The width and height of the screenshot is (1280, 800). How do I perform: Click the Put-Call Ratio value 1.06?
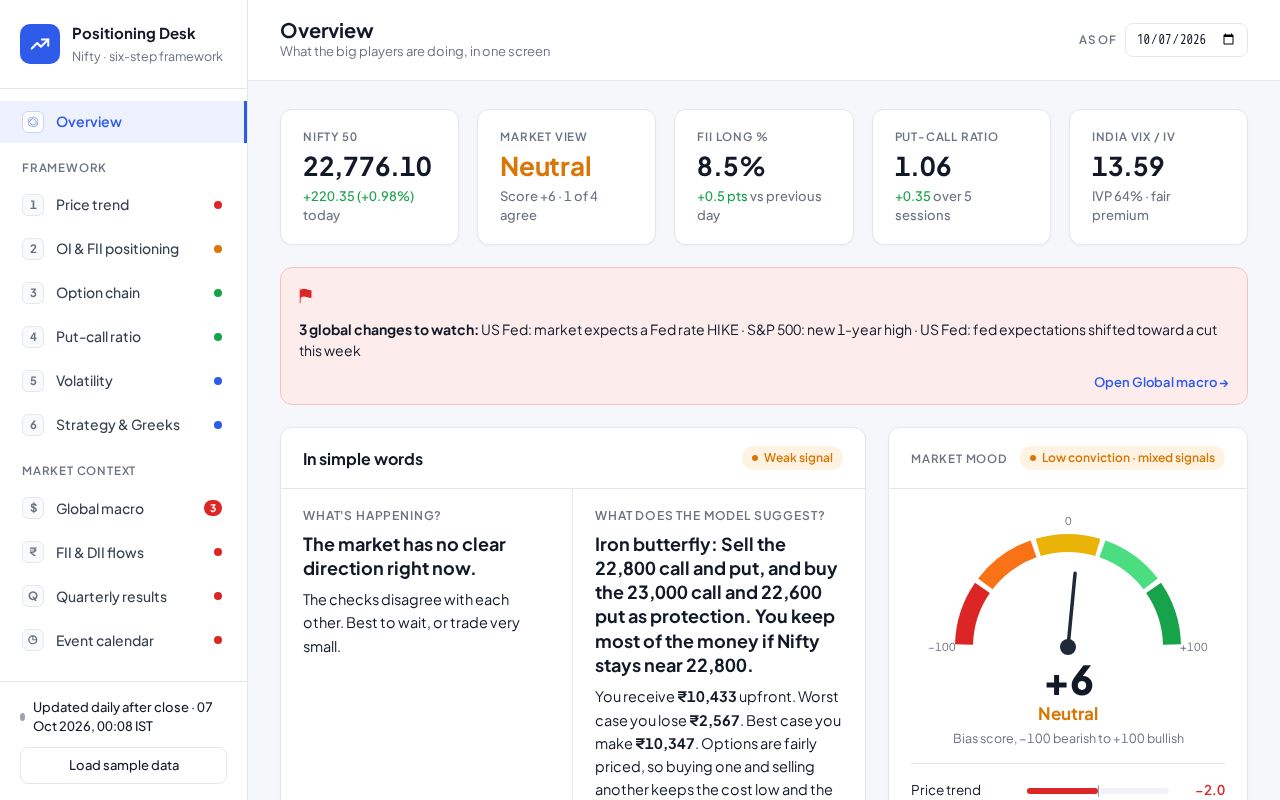(x=923, y=166)
